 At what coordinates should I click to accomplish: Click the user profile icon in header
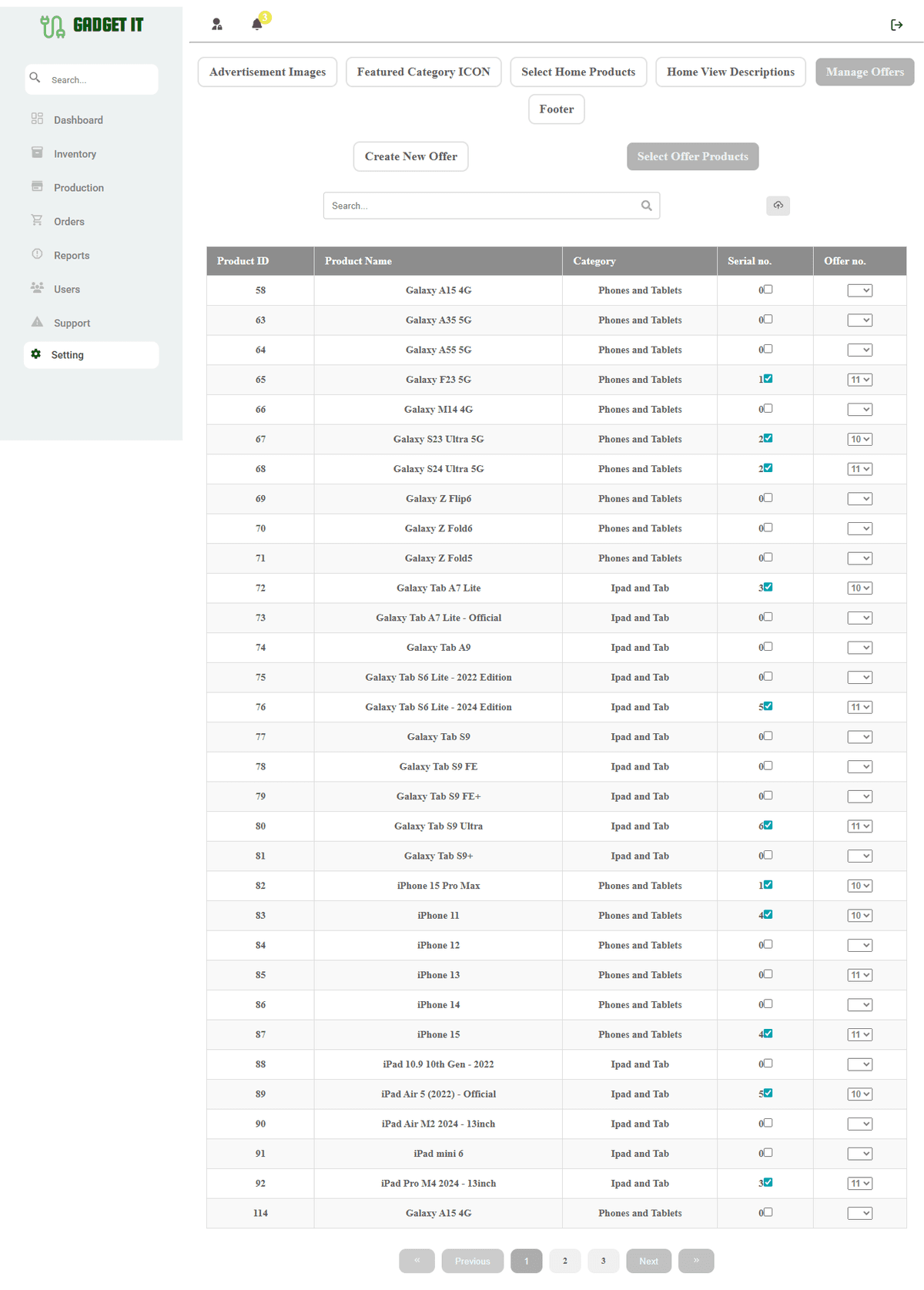(x=217, y=25)
